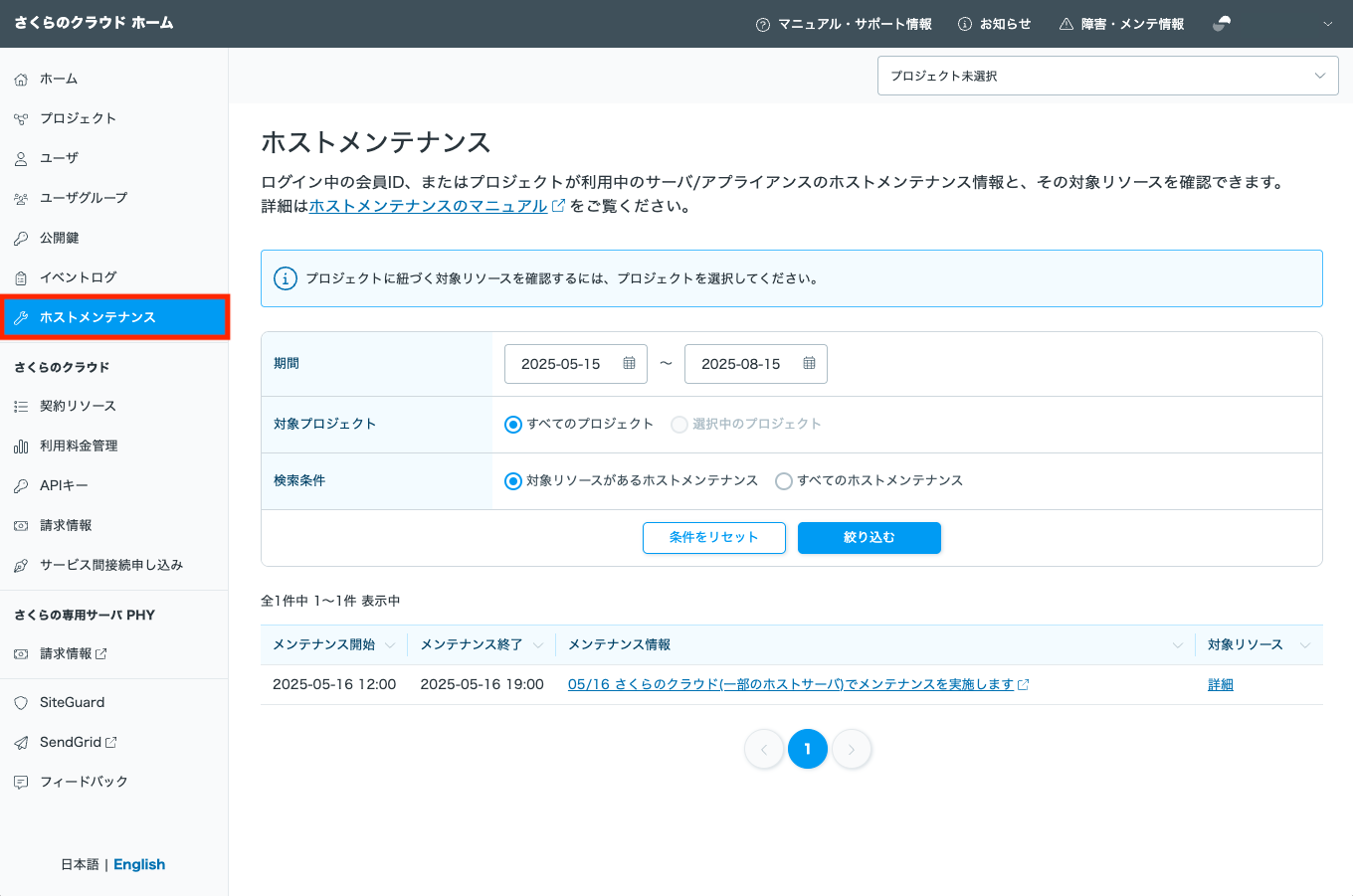Expand the メンテナンス開始 column sort chevron

[391, 644]
